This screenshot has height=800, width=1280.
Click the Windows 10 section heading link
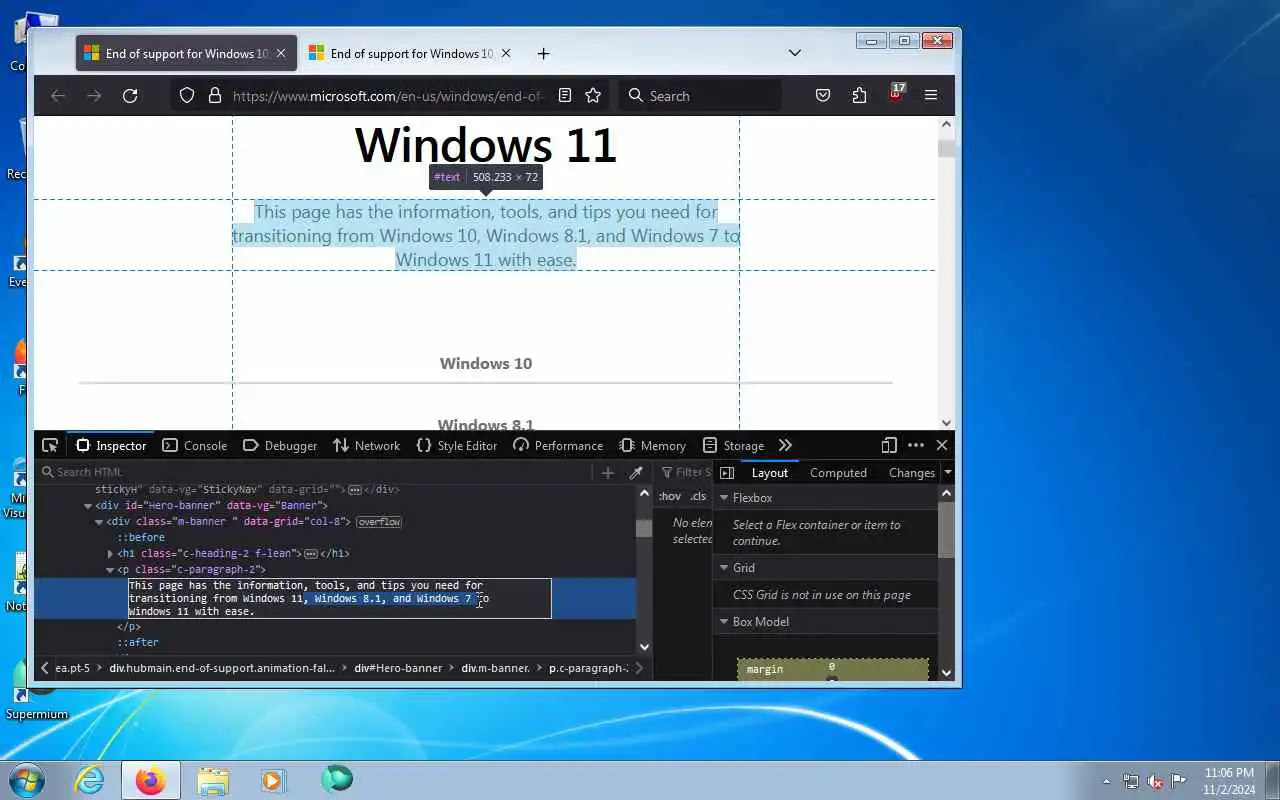(x=486, y=363)
